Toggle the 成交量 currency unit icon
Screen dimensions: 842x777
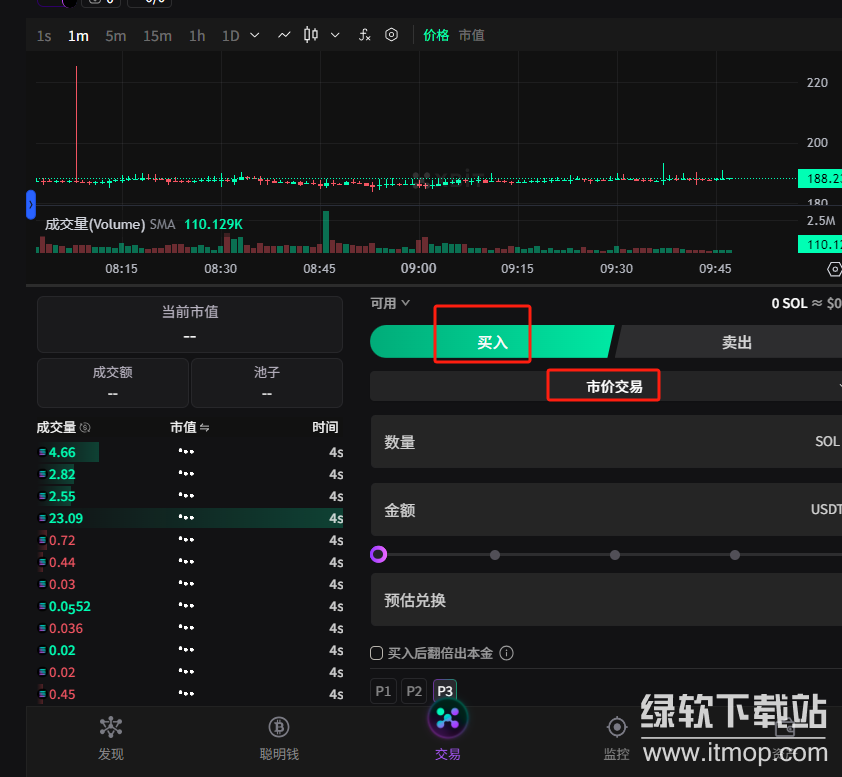click(85, 428)
